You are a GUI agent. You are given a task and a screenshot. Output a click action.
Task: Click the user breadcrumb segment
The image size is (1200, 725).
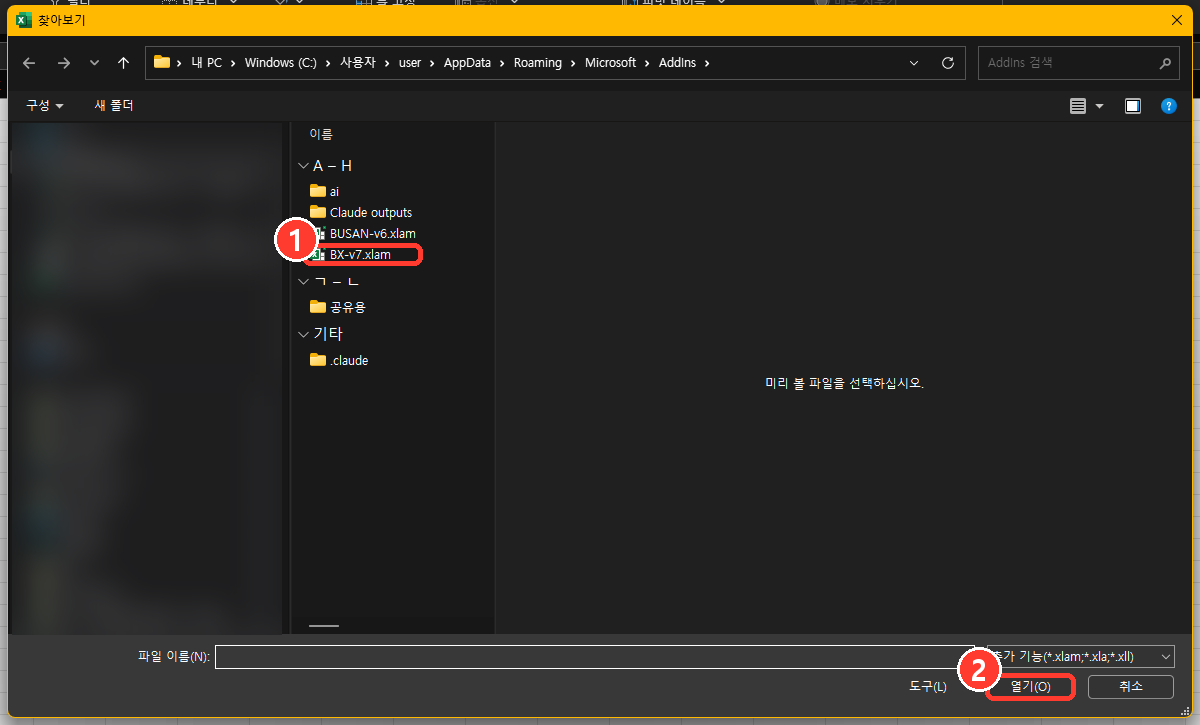[x=410, y=62]
